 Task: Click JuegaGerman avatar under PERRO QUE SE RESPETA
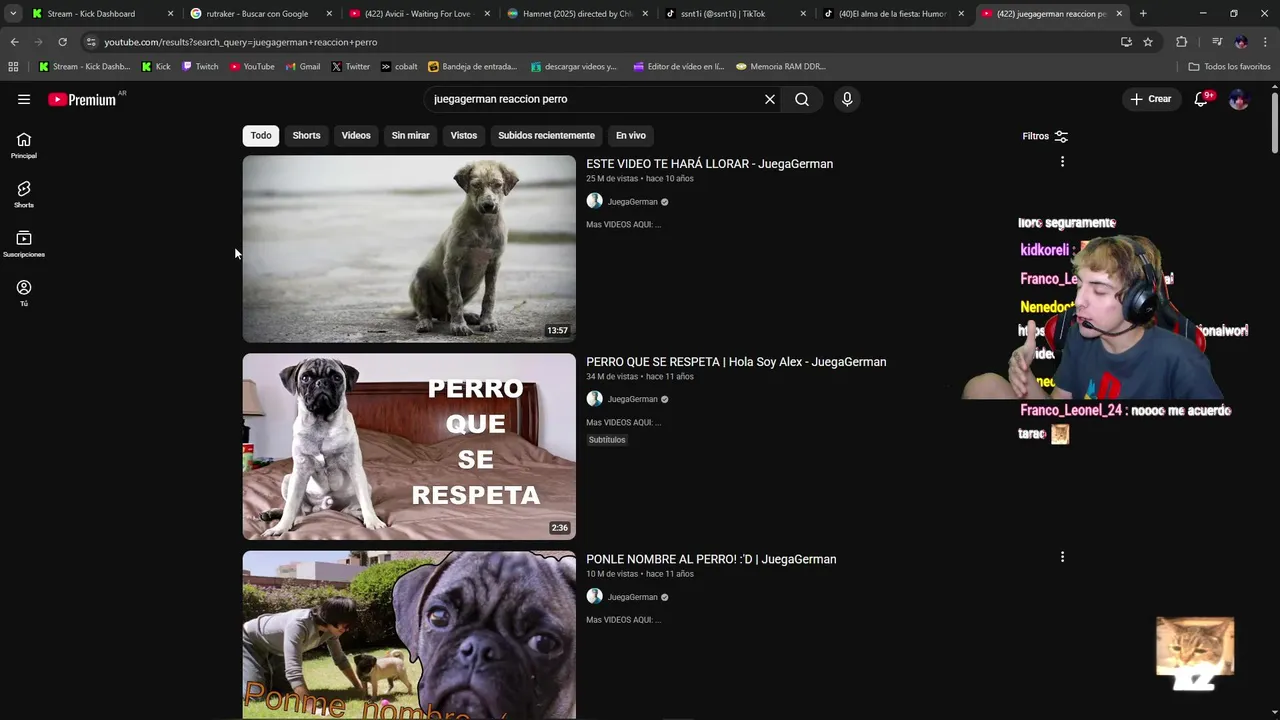[x=594, y=399]
